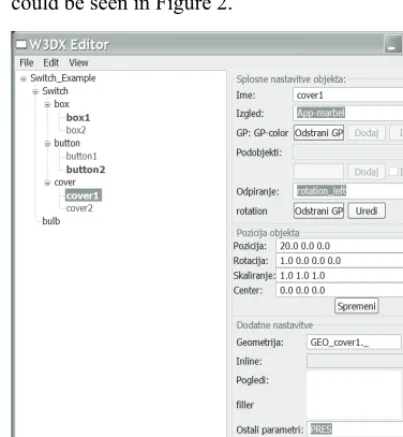Click the Geometrija field GEO_cover1
The height and width of the screenshot is (437, 403).
(x=354, y=342)
